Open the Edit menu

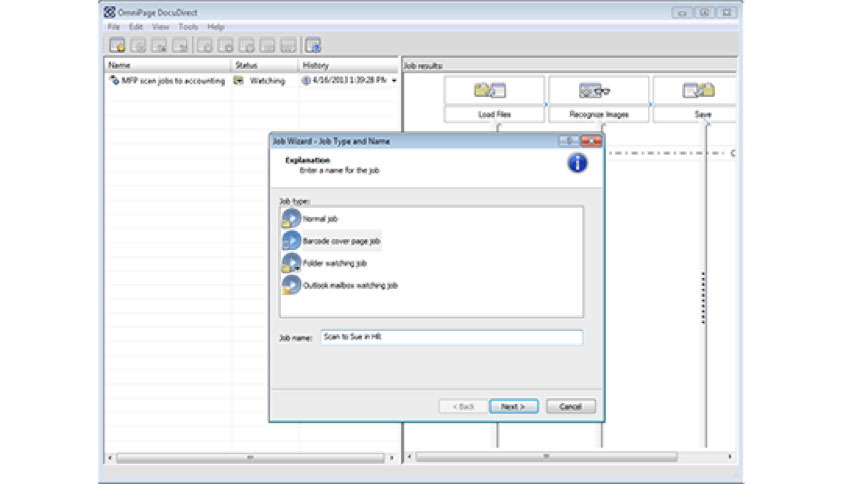coord(135,27)
